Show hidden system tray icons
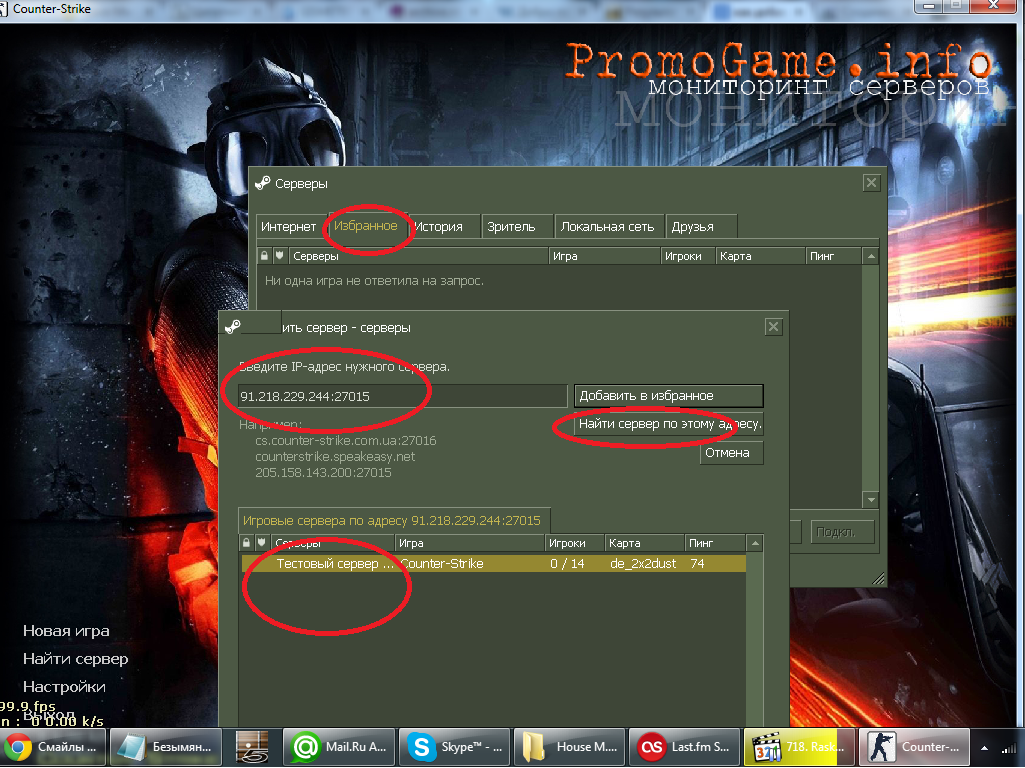This screenshot has height=768, width=1025. [984, 748]
